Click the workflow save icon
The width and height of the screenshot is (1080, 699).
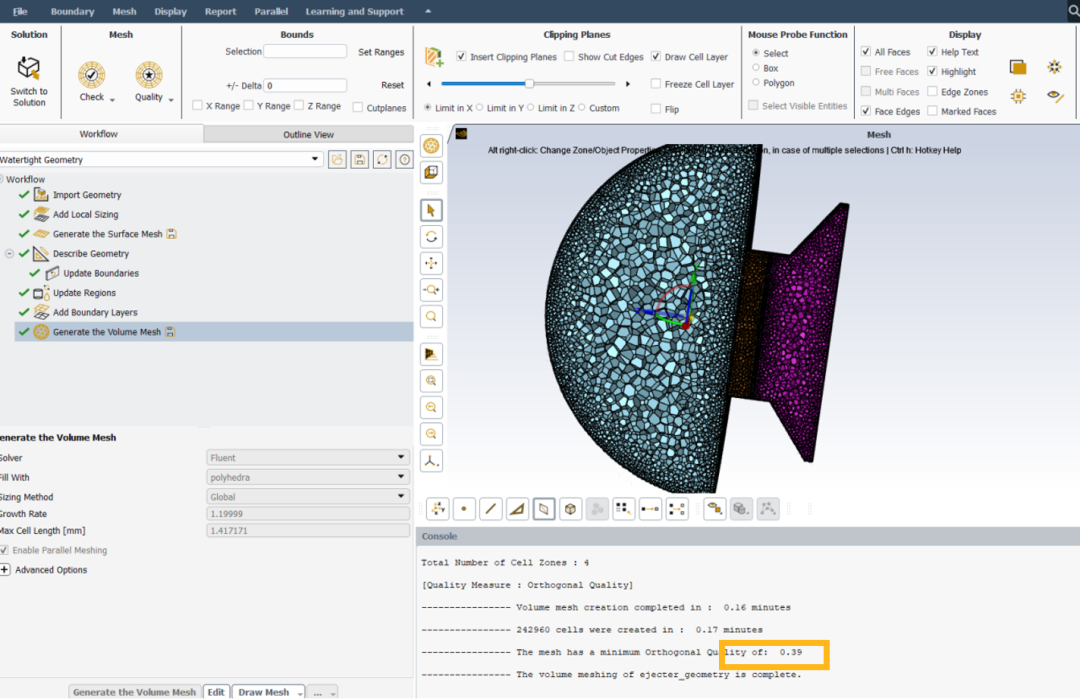(x=360, y=160)
